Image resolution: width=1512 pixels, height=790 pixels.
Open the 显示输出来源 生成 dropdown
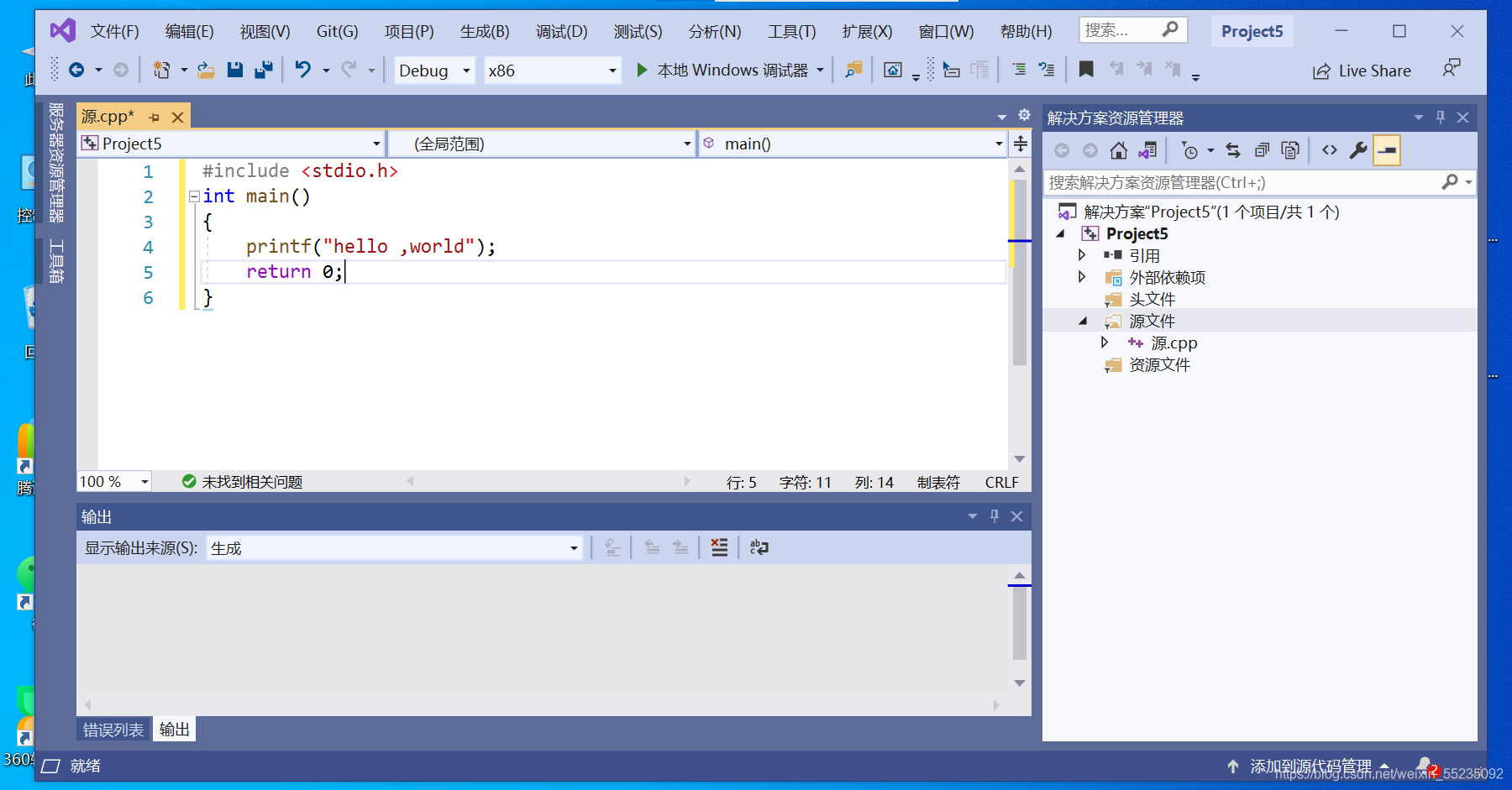click(394, 548)
